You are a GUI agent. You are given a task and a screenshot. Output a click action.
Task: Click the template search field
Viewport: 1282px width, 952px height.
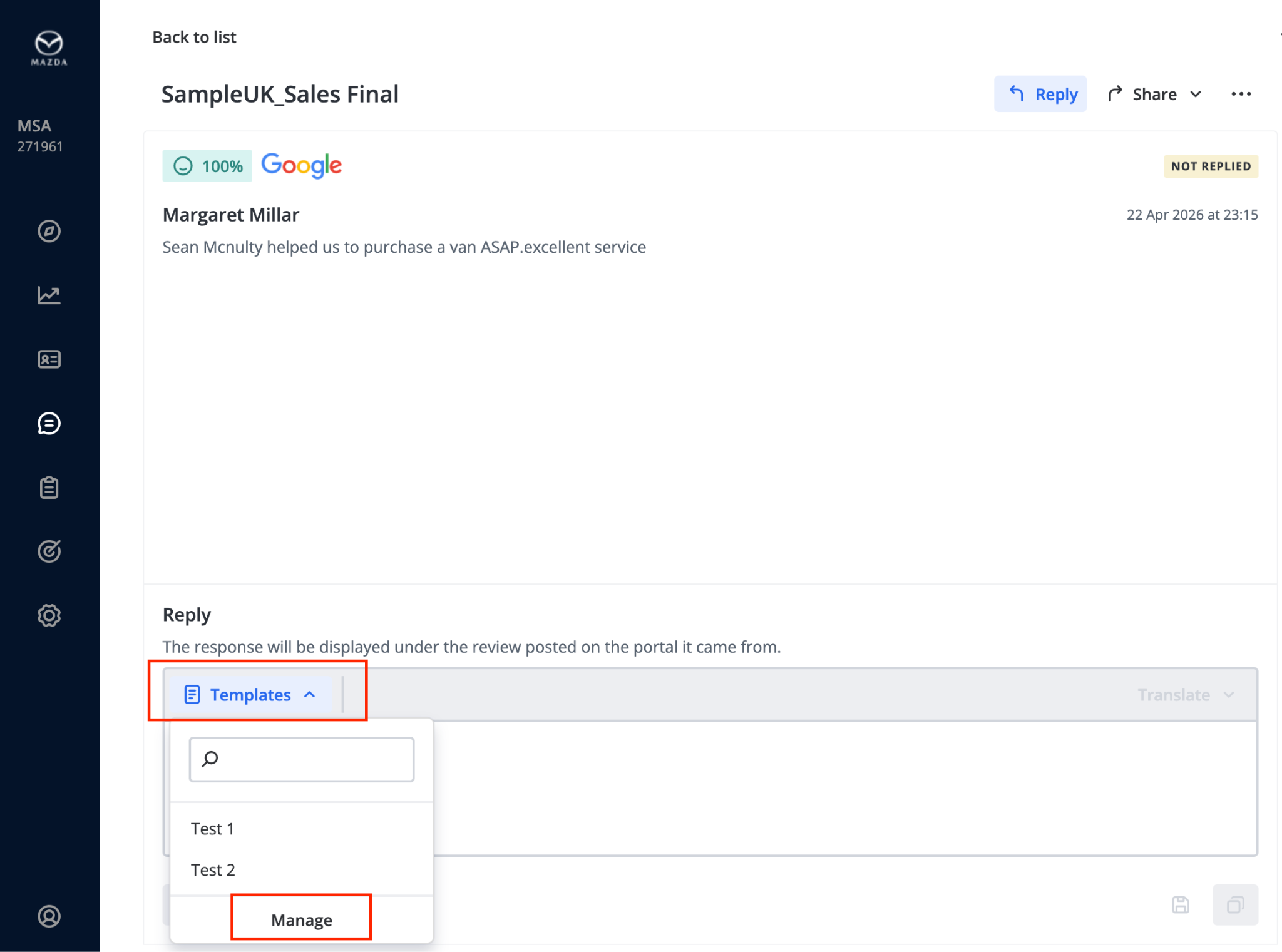coord(302,759)
